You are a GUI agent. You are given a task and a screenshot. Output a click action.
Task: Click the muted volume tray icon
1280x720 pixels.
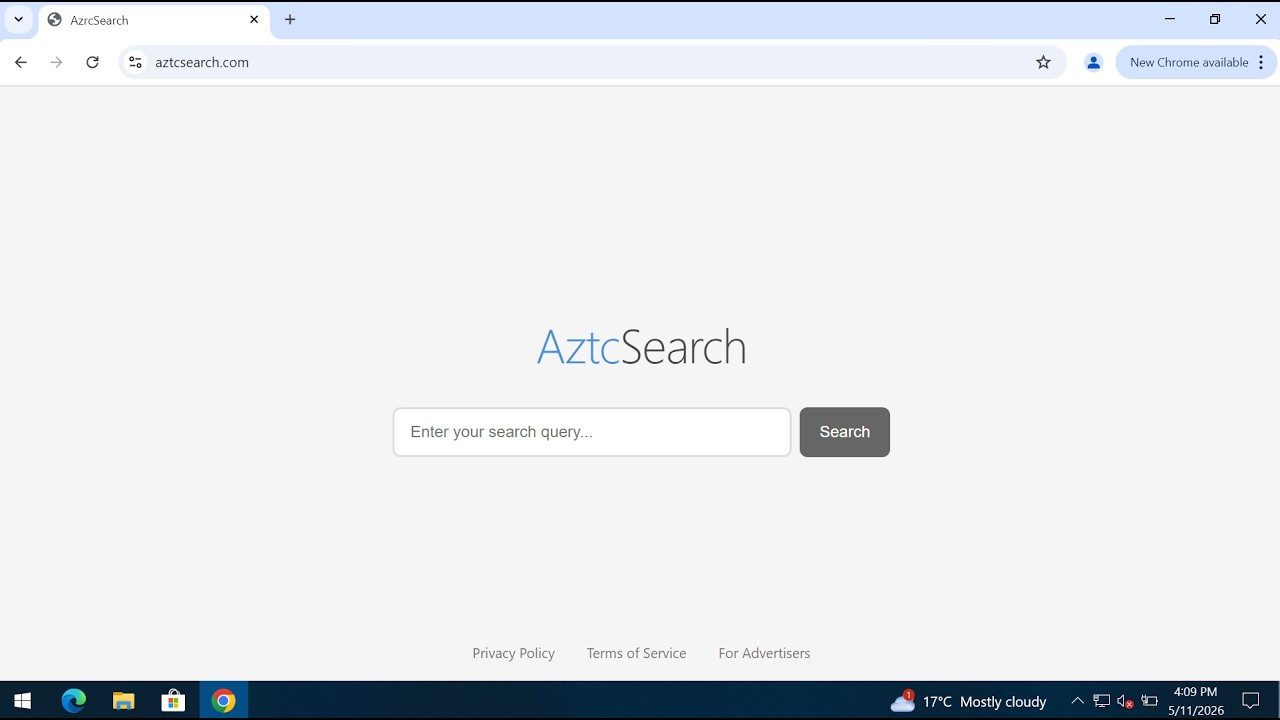tap(1125, 701)
